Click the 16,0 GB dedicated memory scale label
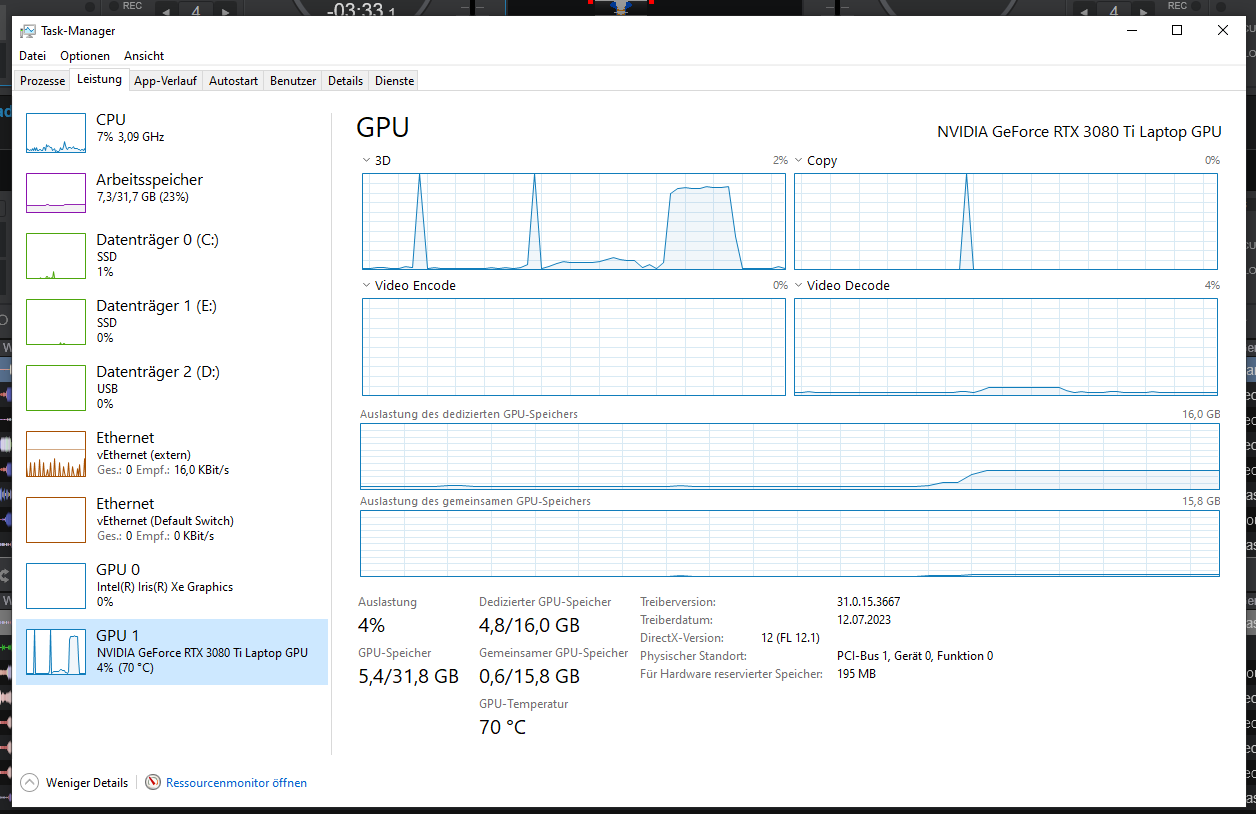Screen dimensions: 1256x814 pyautogui.click(x=1201, y=414)
